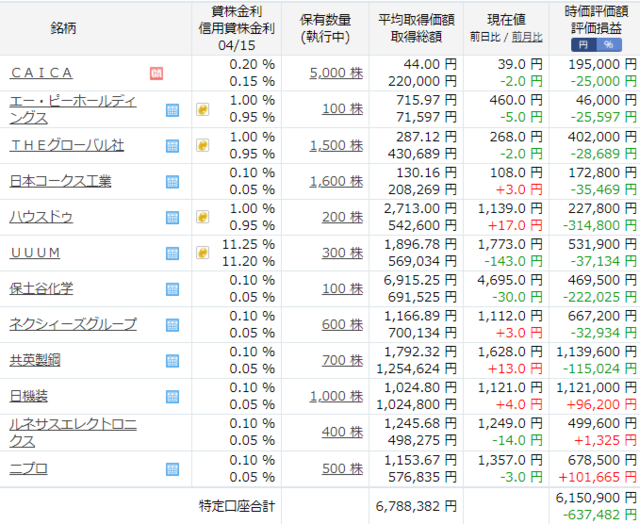This screenshot has height=524, width=640.
Task: Click the 6,150,900 円 total valuation
Action: [596, 498]
